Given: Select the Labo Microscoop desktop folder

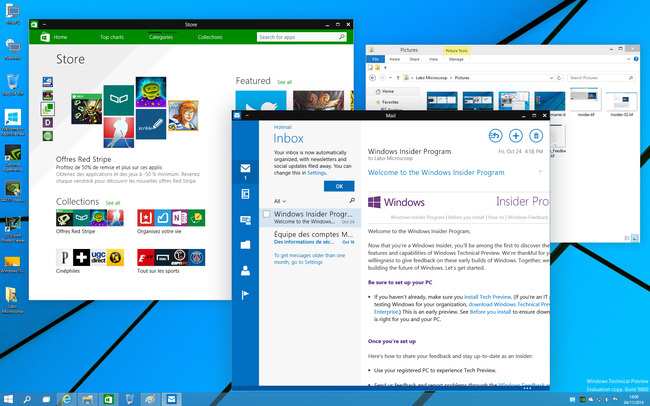Looking at the screenshot, I should 12,300.
